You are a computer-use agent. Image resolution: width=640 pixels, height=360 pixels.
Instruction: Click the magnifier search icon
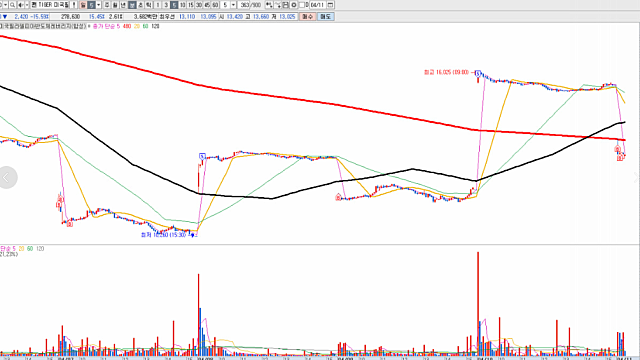tap(13, 5)
